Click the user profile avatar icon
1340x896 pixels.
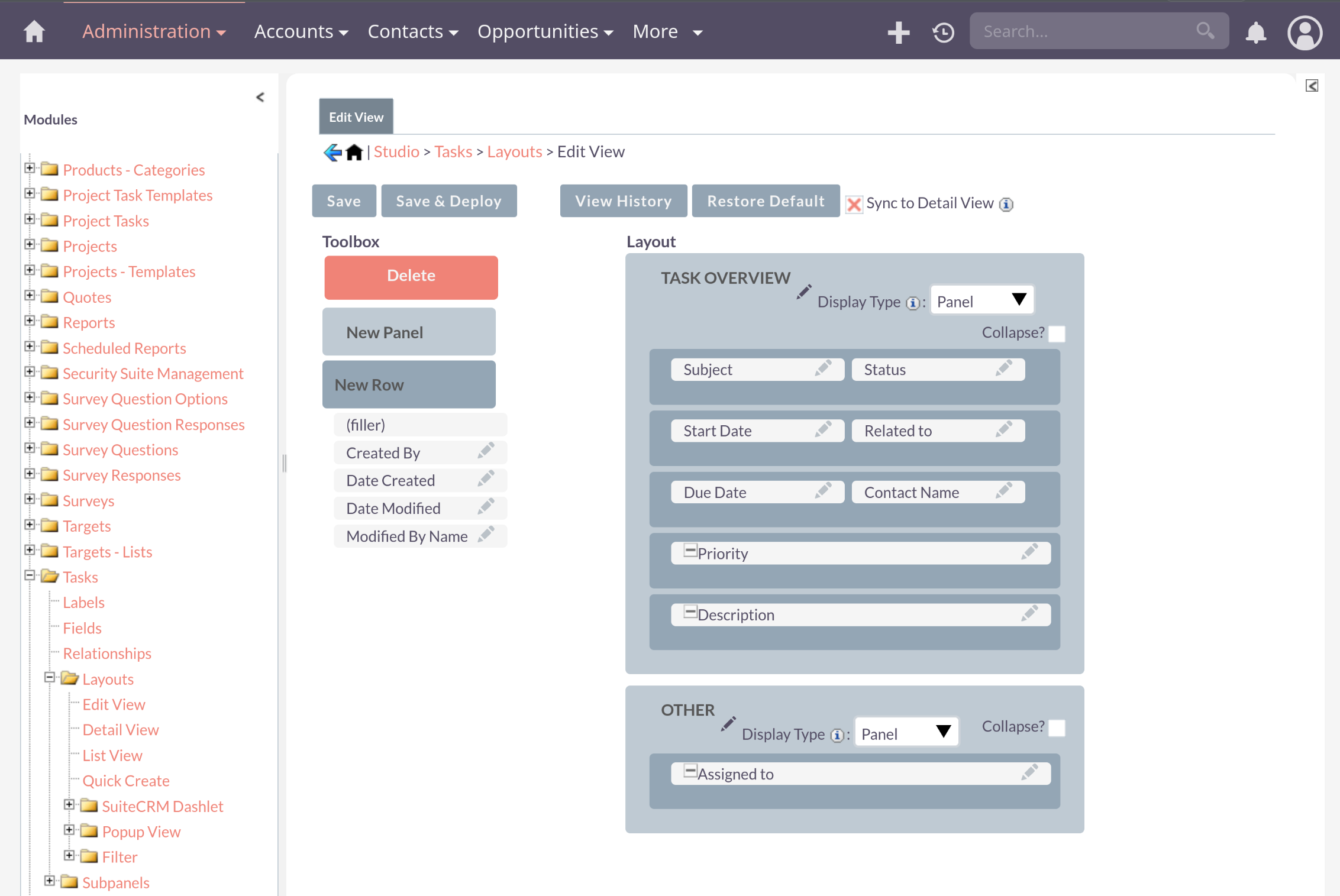coord(1305,32)
